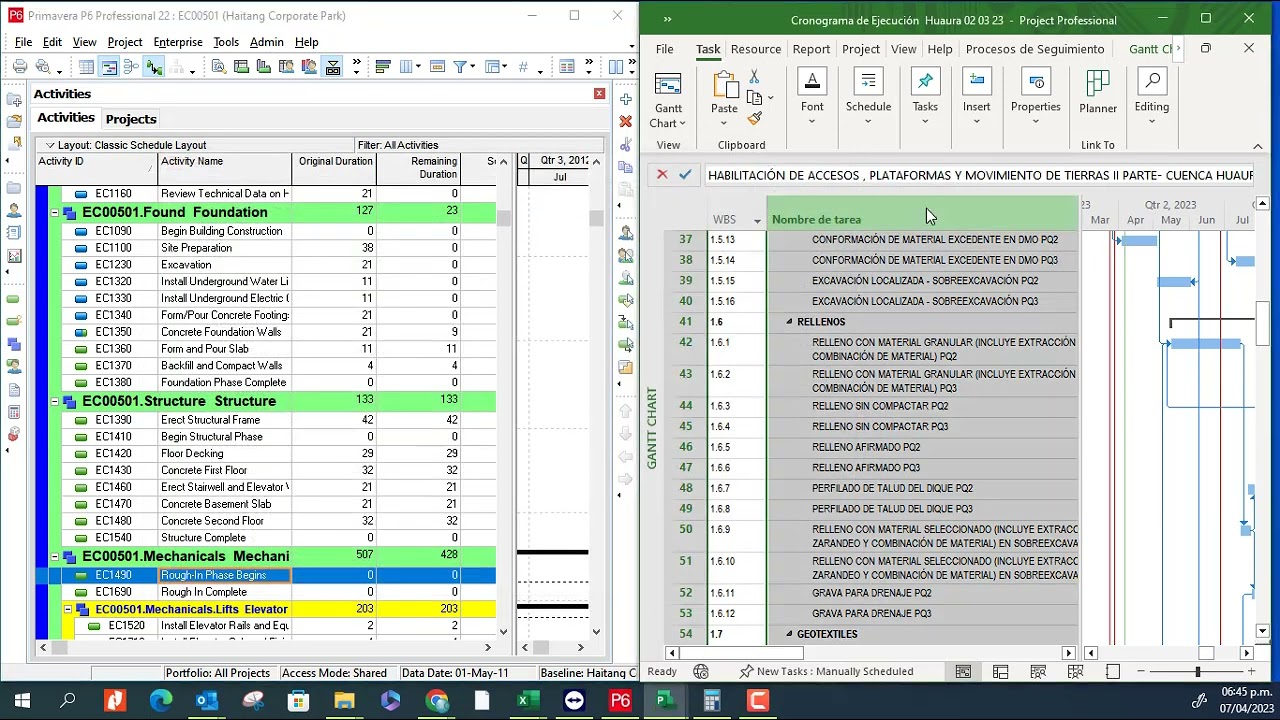Click the Activity Details search icon
This screenshot has height=720, width=1280.
tap(218, 67)
